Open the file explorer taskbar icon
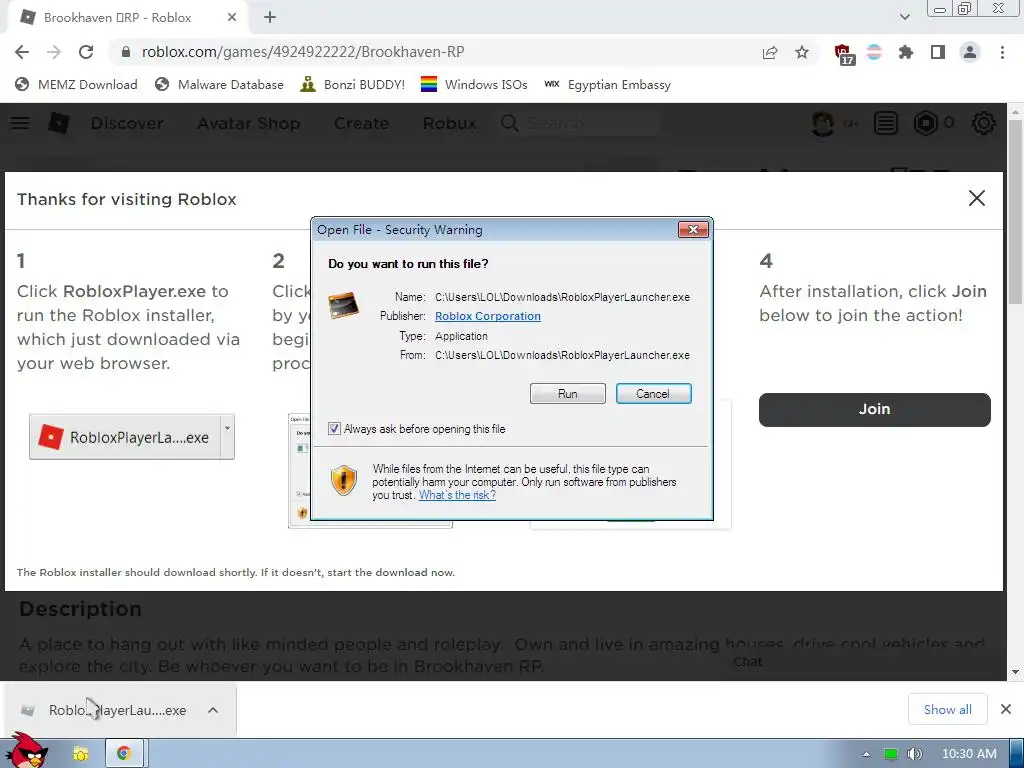Viewport: 1024px width, 768px height. tap(80, 754)
